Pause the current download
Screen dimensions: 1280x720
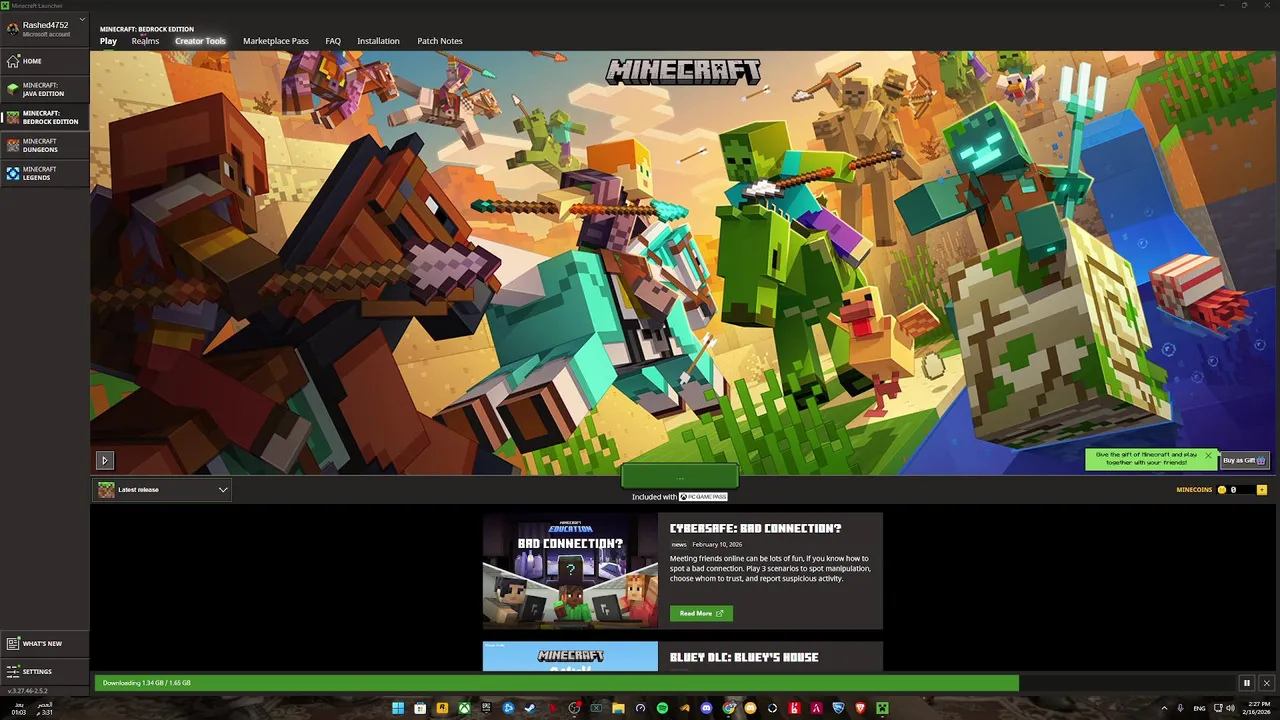coord(1246,683)
